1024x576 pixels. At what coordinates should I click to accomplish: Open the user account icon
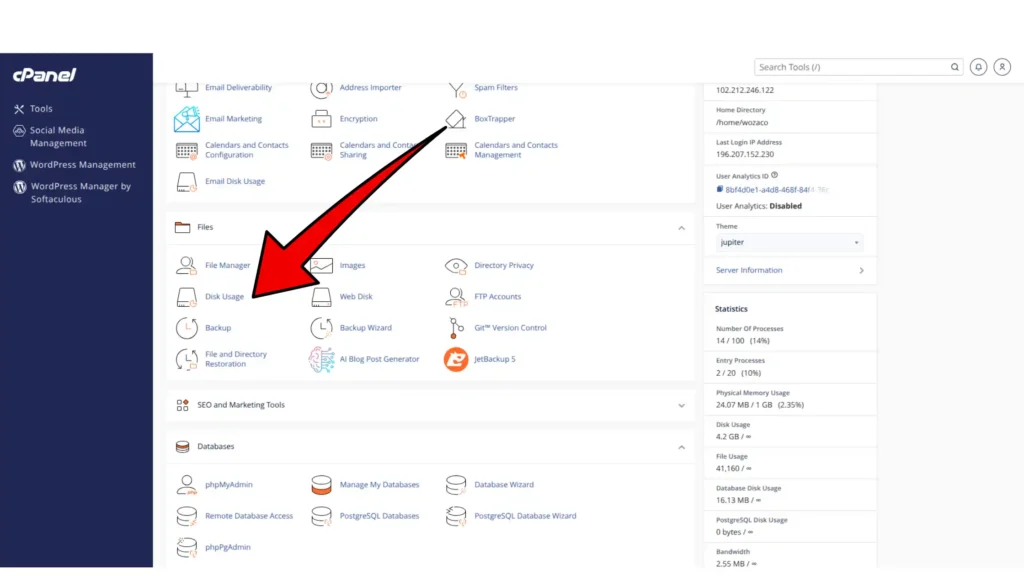1002,67
